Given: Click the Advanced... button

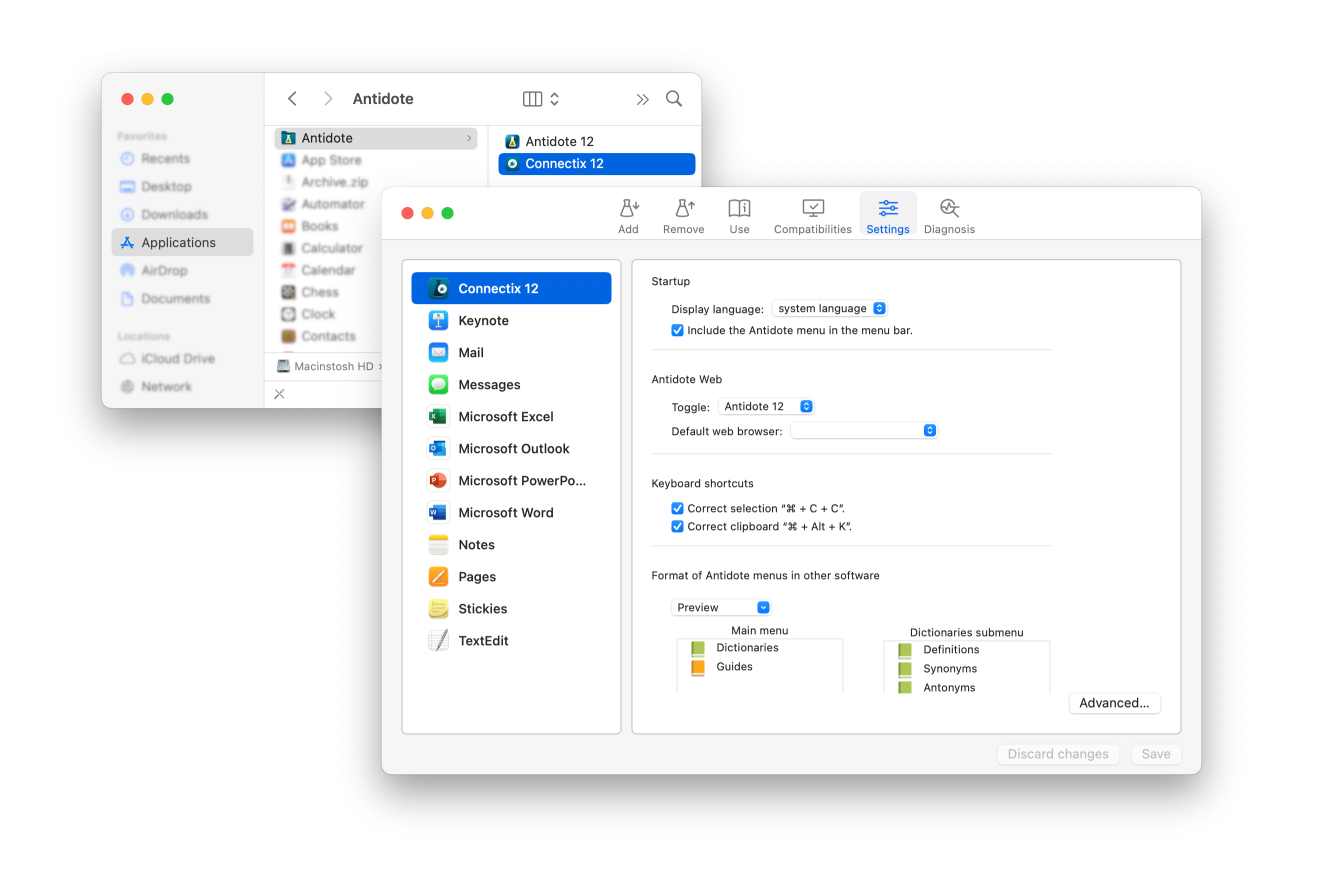Looking at the screenshot, I should pos(1114,703).
